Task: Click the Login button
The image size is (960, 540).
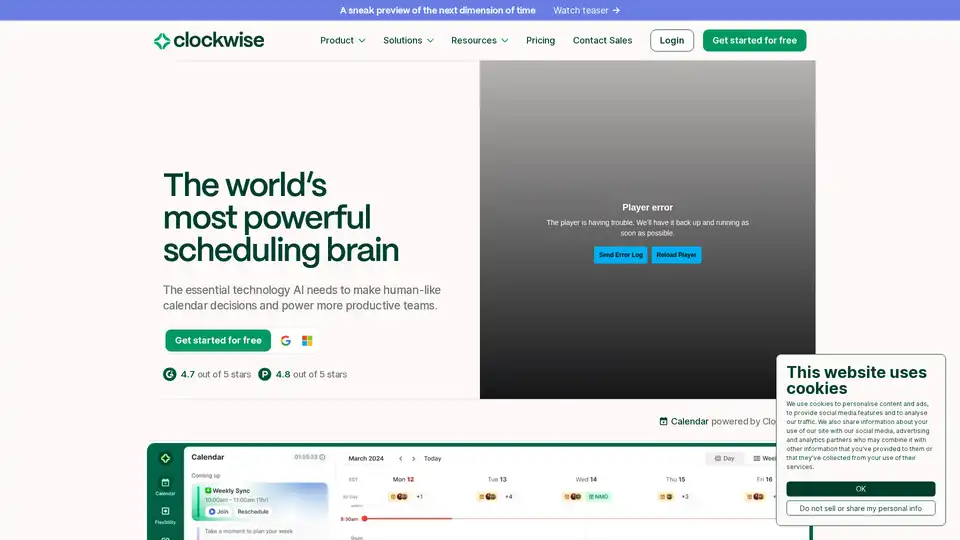Action: [672, 41]
